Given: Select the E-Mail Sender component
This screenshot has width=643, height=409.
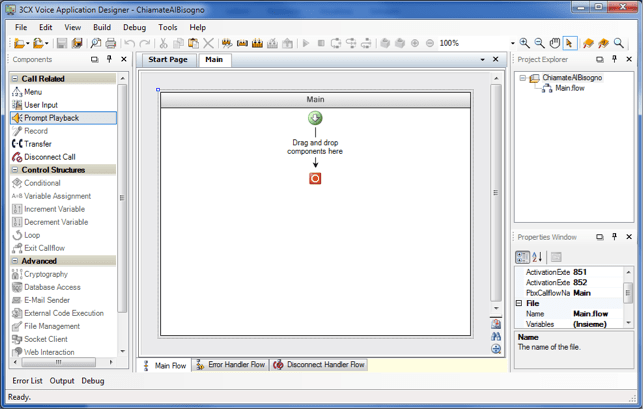Looking at the screenshot, I should [x=41, y=300].
